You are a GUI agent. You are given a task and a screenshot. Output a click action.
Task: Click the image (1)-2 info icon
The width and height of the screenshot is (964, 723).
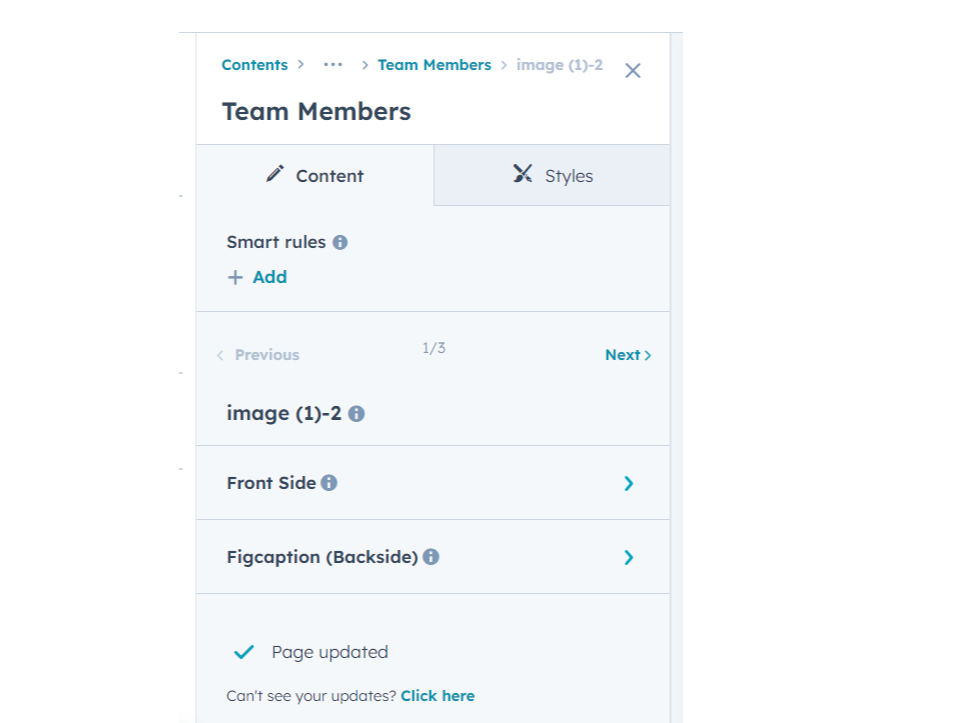coord(356,413)
